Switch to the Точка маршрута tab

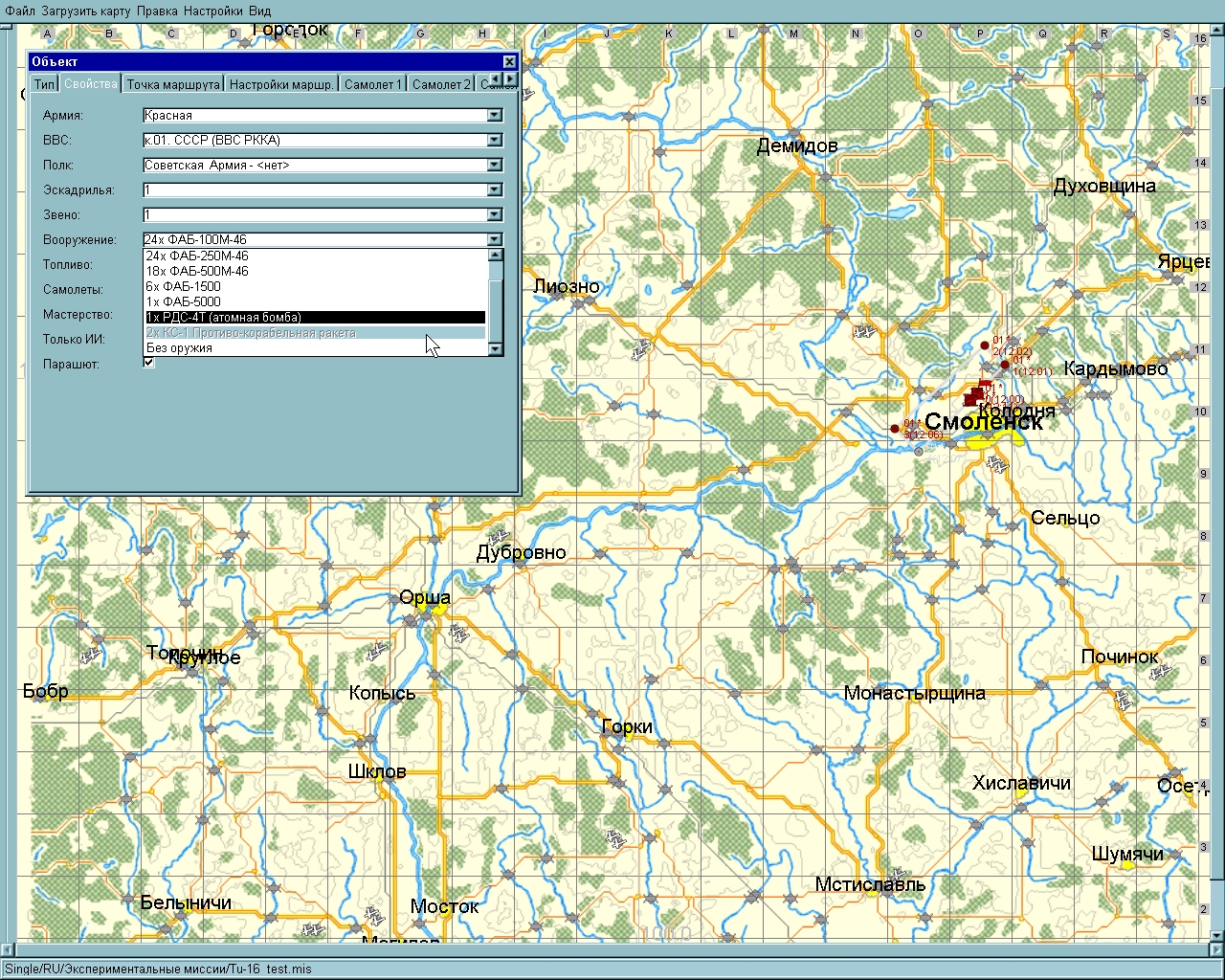pyautogui.click(x=173, y=84)
